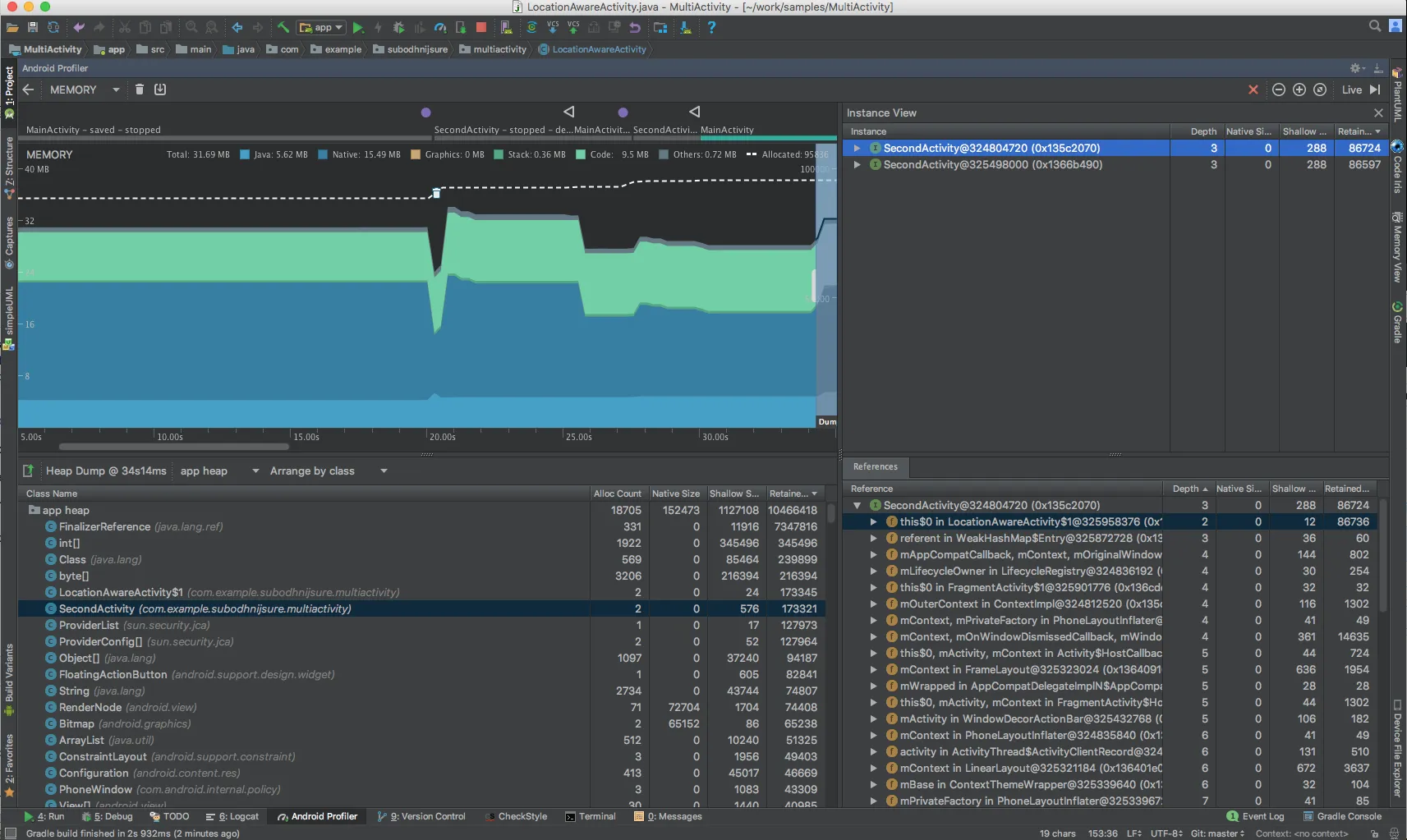Expand SecondActivity@325498000 instance row

pyautogui.click(x=857, y=165)
